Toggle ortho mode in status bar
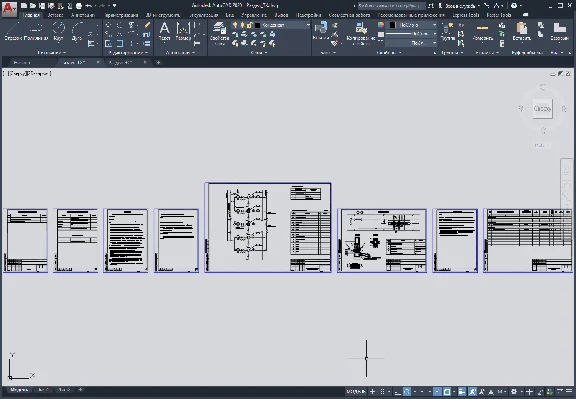The width and height of the screenshot is (576, 399). point(397,392)
